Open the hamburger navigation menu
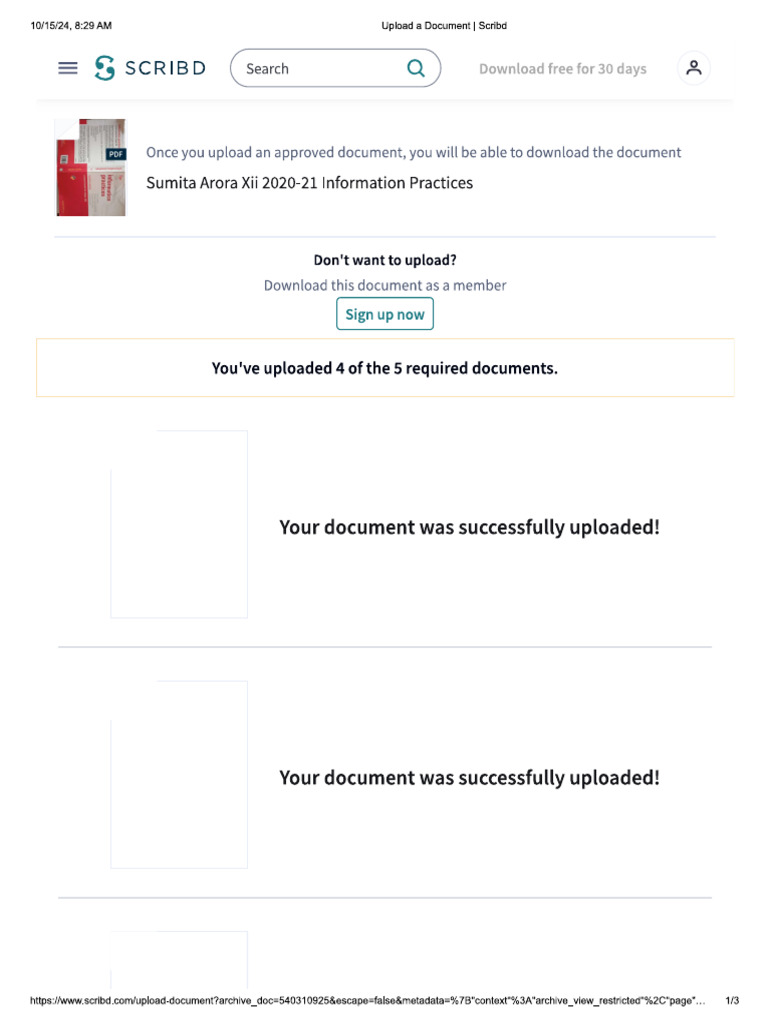This screenshot has width=768, height=1024. (x=68, y=68)
